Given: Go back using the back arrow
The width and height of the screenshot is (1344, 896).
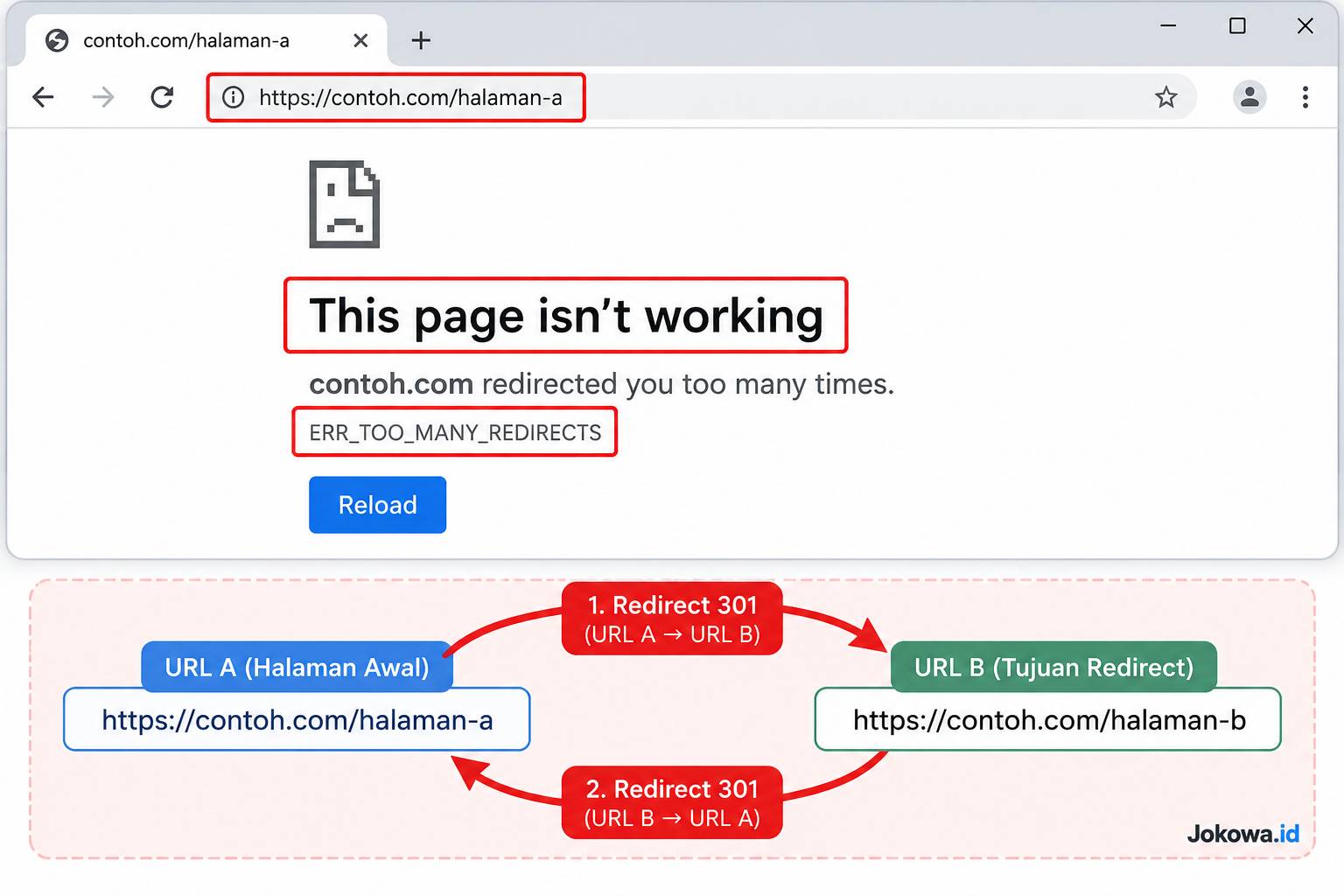Looking at the screenshot, I should click(43, 97).
